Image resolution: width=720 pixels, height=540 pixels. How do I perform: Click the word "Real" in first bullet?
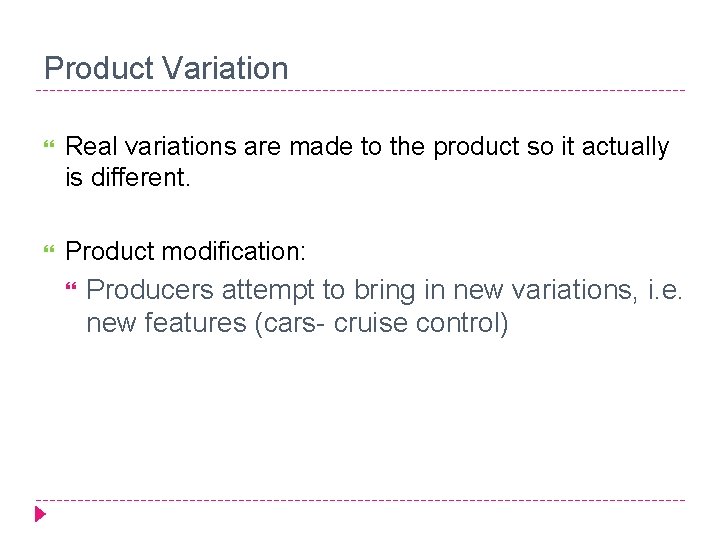click(x=91, y=146)
